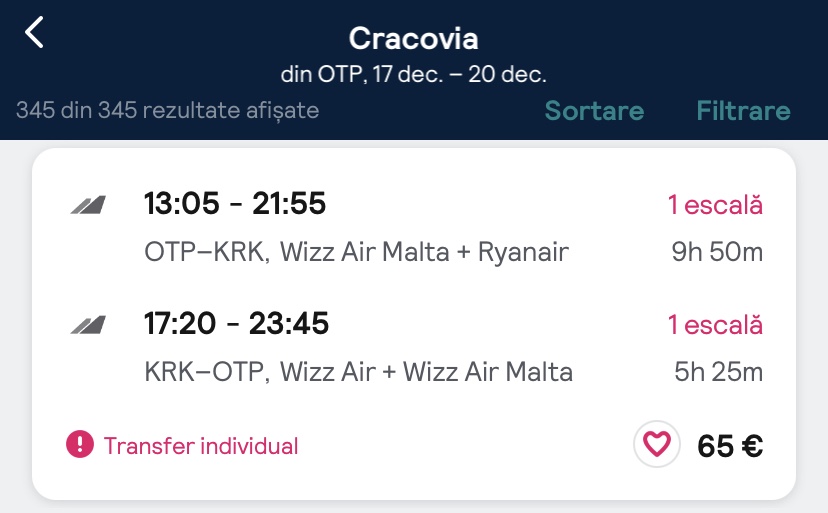The width and height of the screenshot is (828, 513).
Task: View return flight's 1 escală stopover
Action: tap(715, 325)
